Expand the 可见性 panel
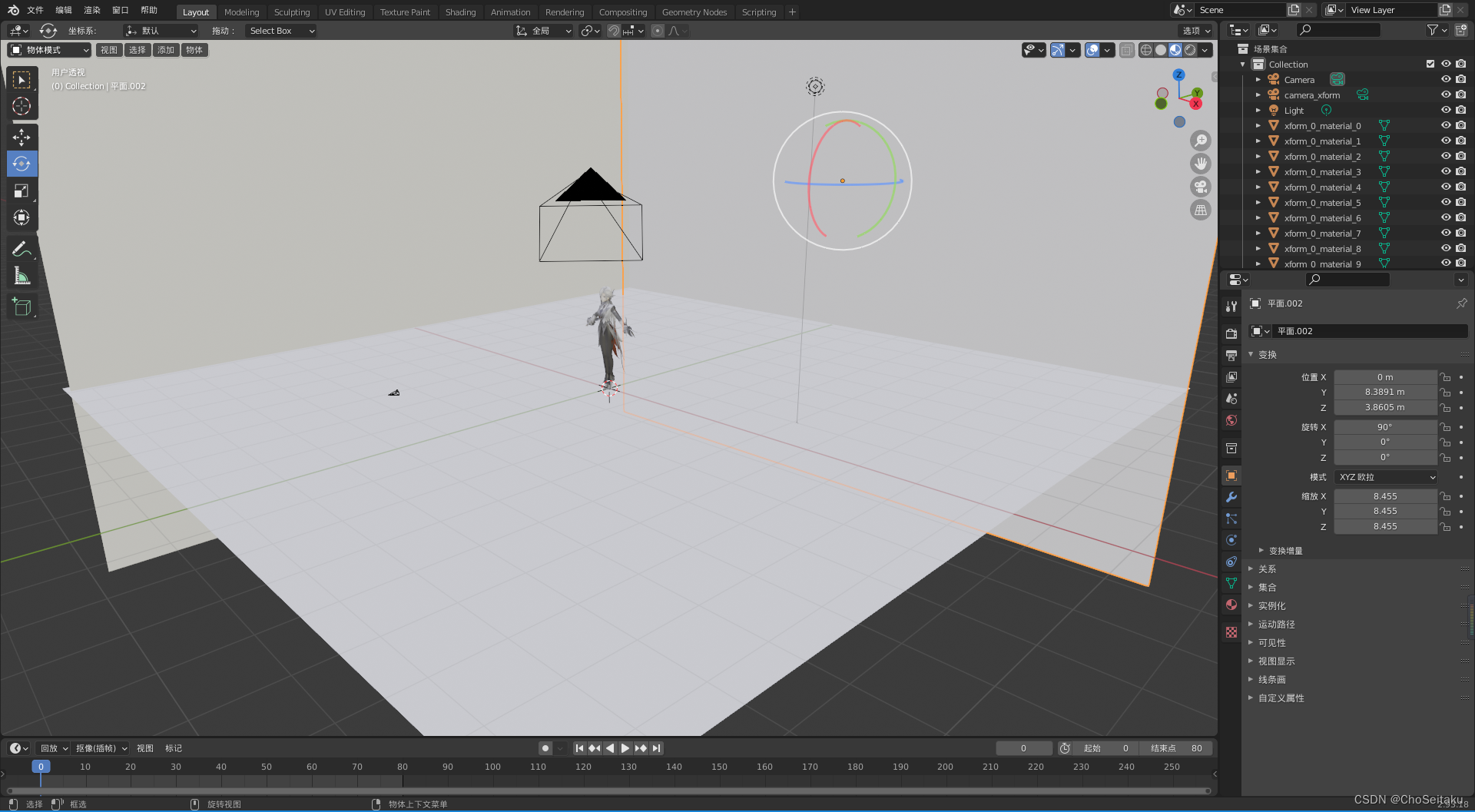Image resolution: width=1475 pixels, height=812 pixels. point(1272,643)
